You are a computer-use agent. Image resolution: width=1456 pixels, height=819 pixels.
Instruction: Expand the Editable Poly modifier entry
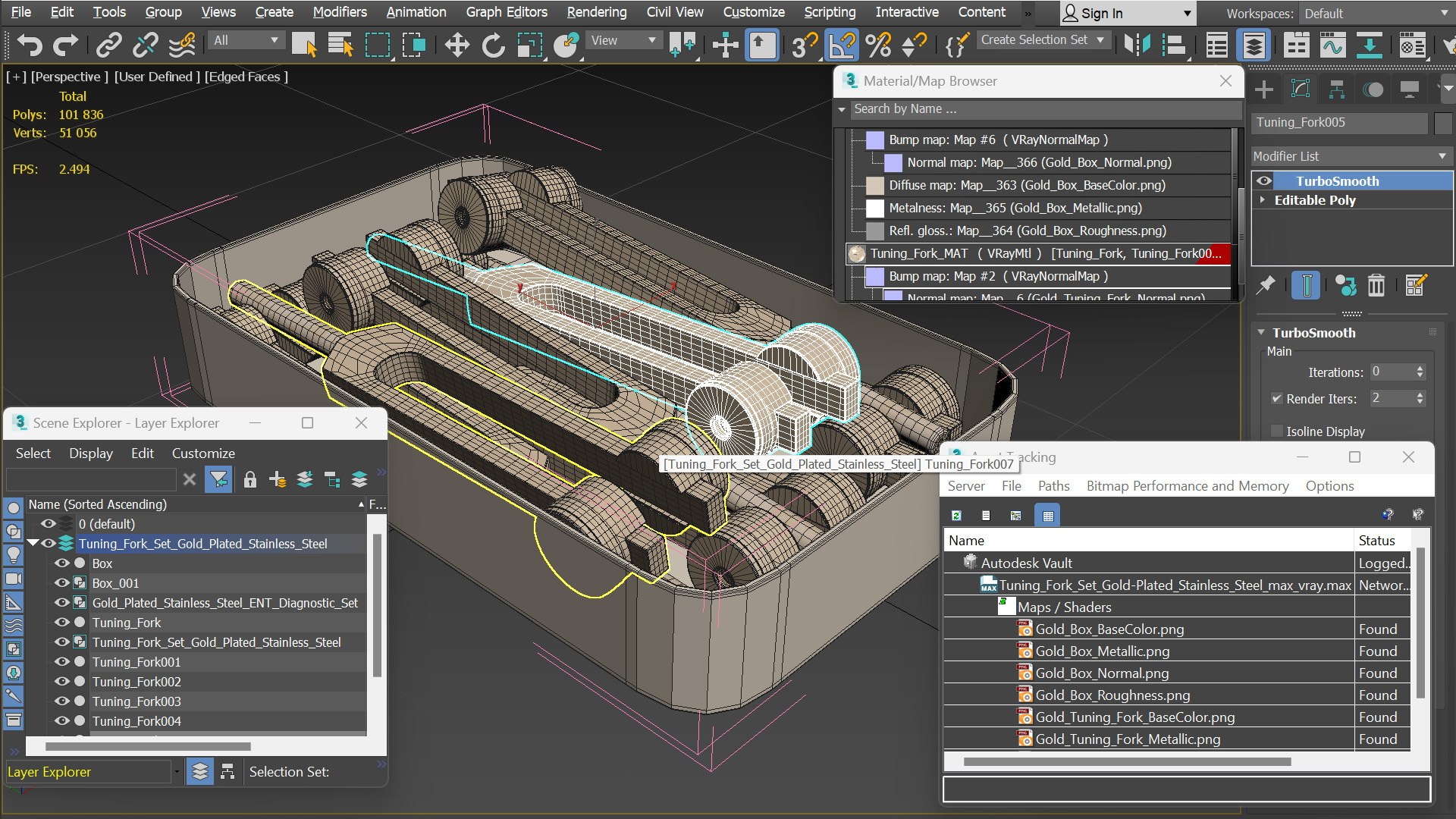(x=1263, y=199)
